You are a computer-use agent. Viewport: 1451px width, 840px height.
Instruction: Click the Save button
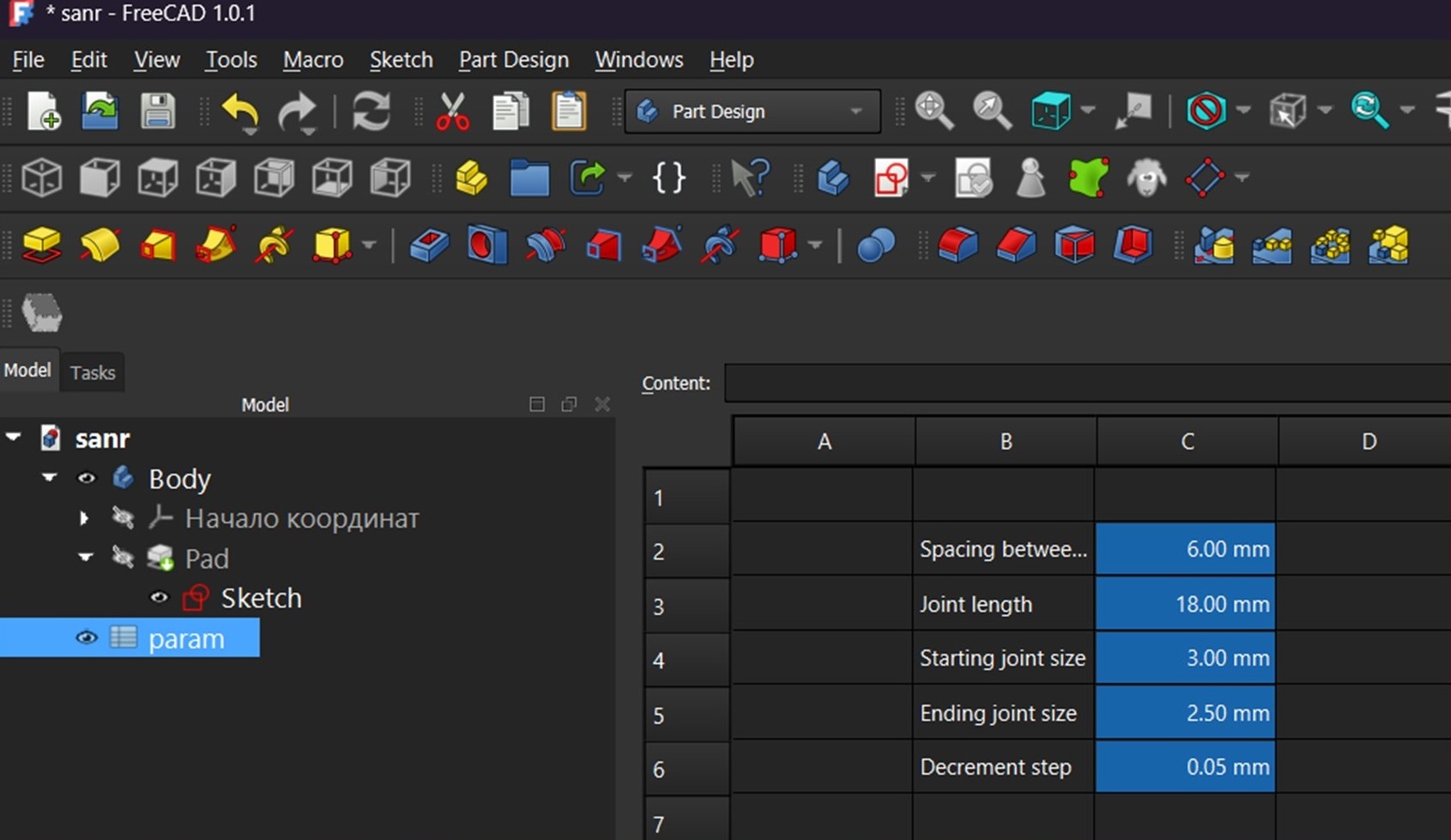(x=157, y=111)
